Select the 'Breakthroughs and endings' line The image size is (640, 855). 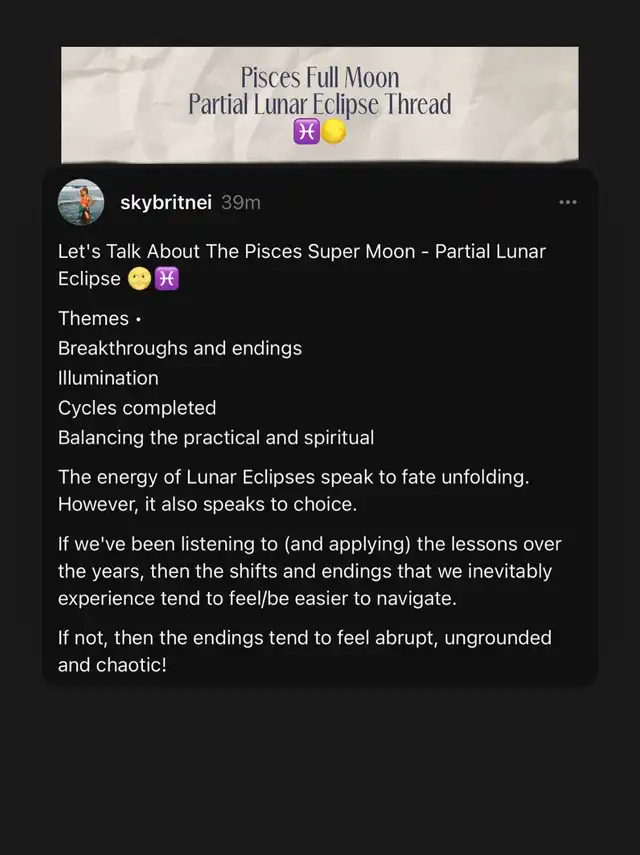point(180,348)
